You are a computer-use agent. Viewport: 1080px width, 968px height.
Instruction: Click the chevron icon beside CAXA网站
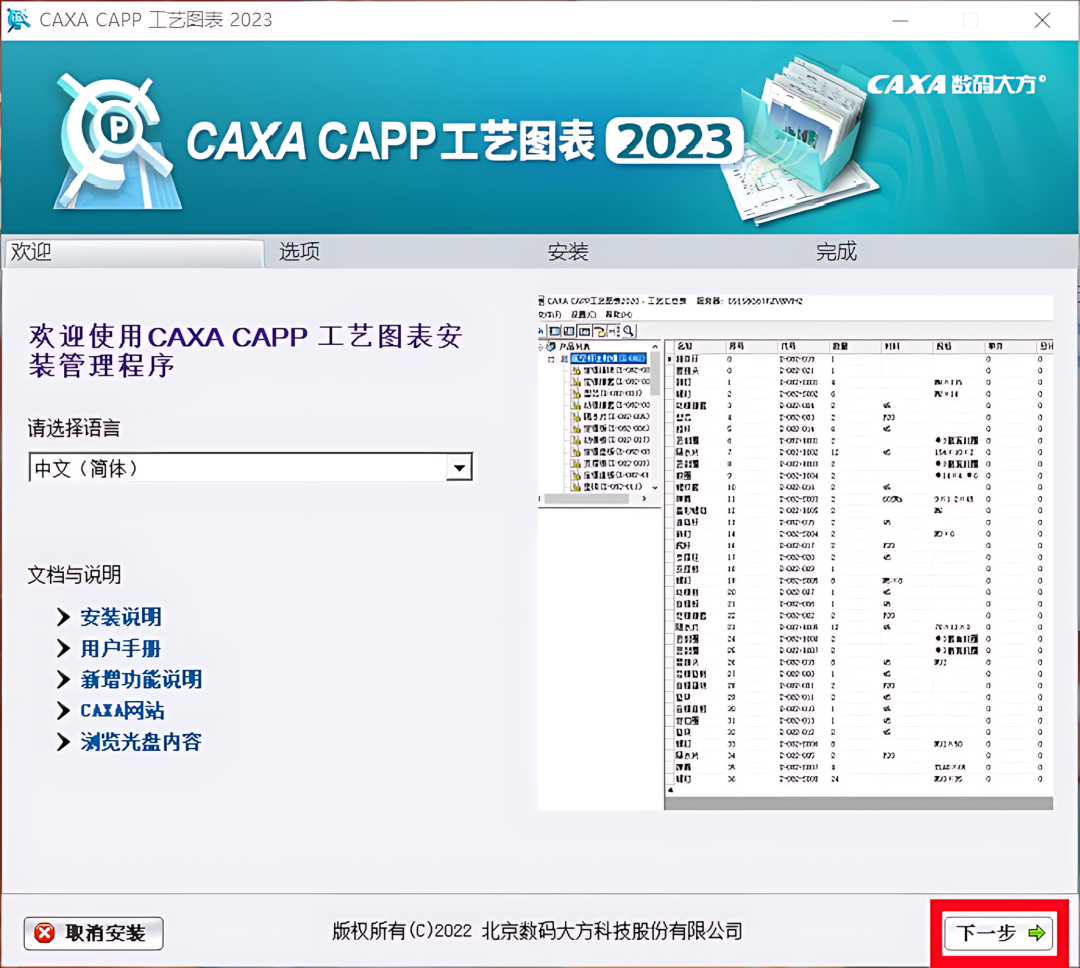click(63, 710)
